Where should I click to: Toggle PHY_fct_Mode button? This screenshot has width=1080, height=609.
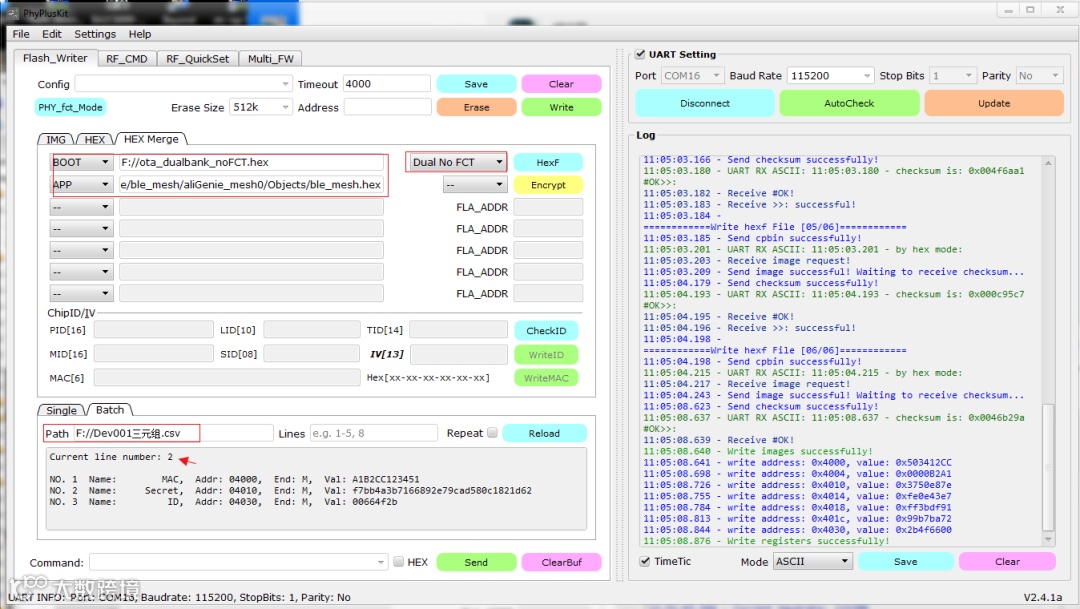pyautogui.click(x=70, y=107)
